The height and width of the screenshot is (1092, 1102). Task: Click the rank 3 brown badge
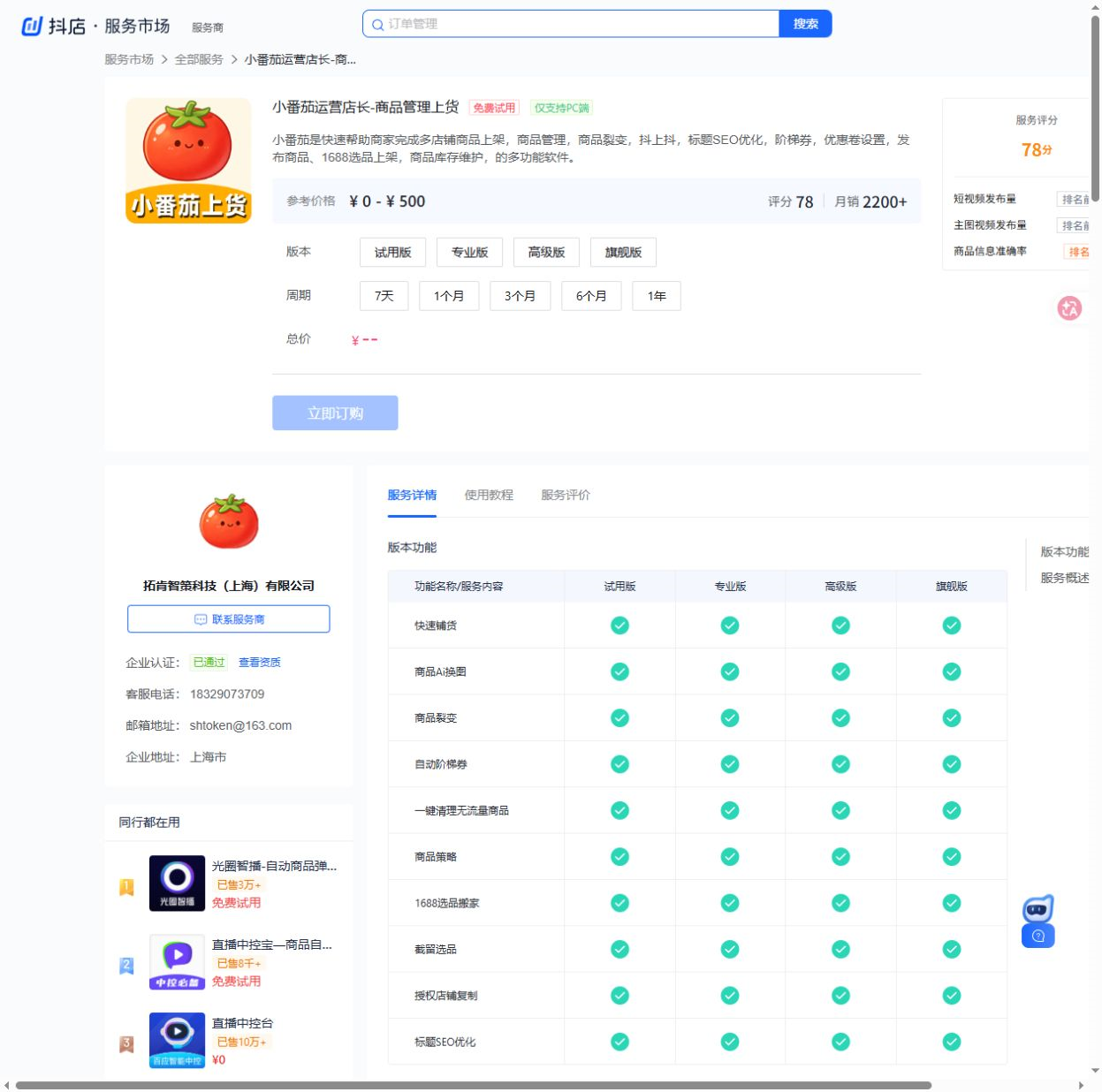point(126,1044)
